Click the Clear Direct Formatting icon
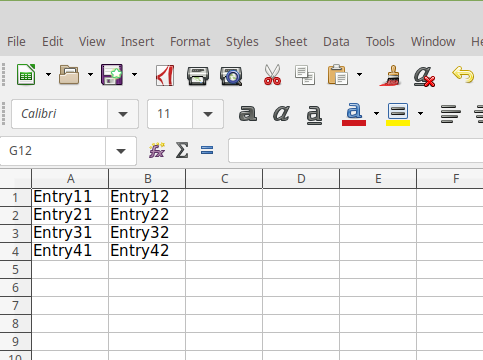This screenshot has width=483, height=360. point(424,76)
